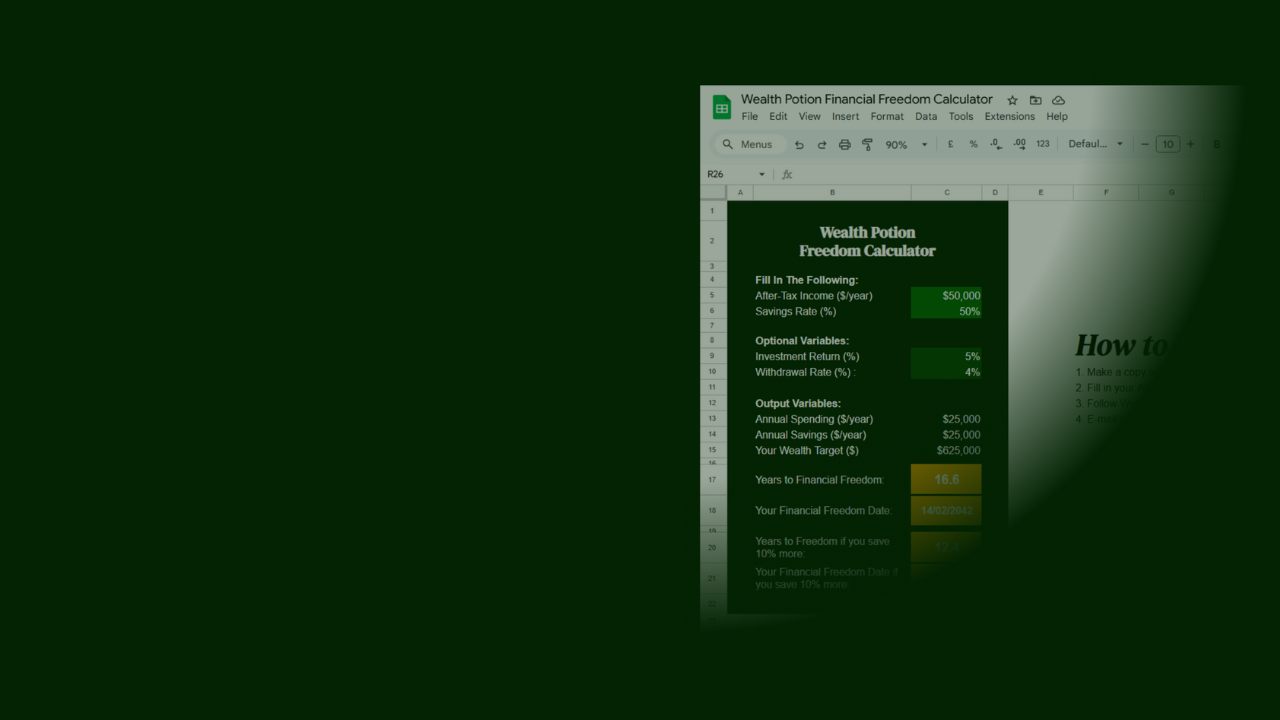Select the 50% savings rate cell

coord(946,311)
